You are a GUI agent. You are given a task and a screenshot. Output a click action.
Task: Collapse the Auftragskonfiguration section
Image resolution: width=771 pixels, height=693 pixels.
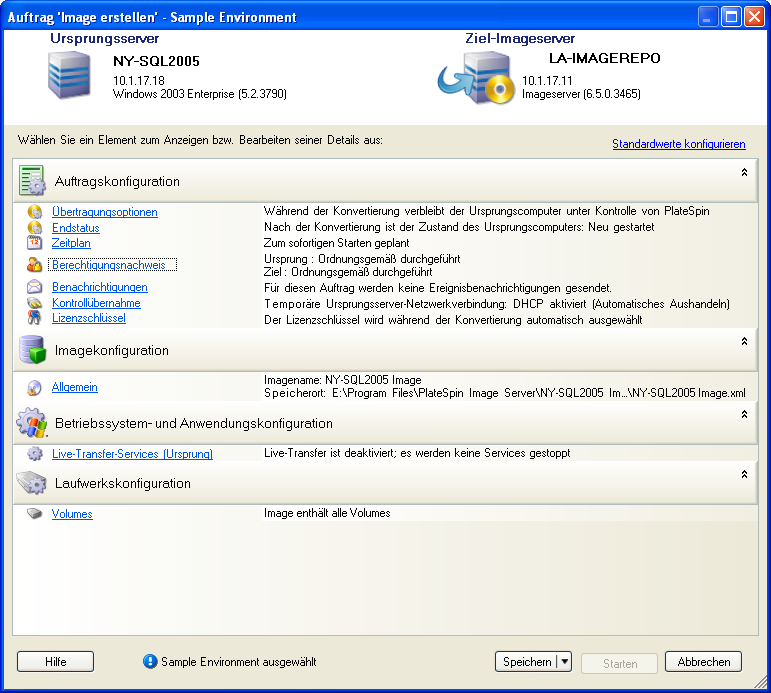click(744, 172)
